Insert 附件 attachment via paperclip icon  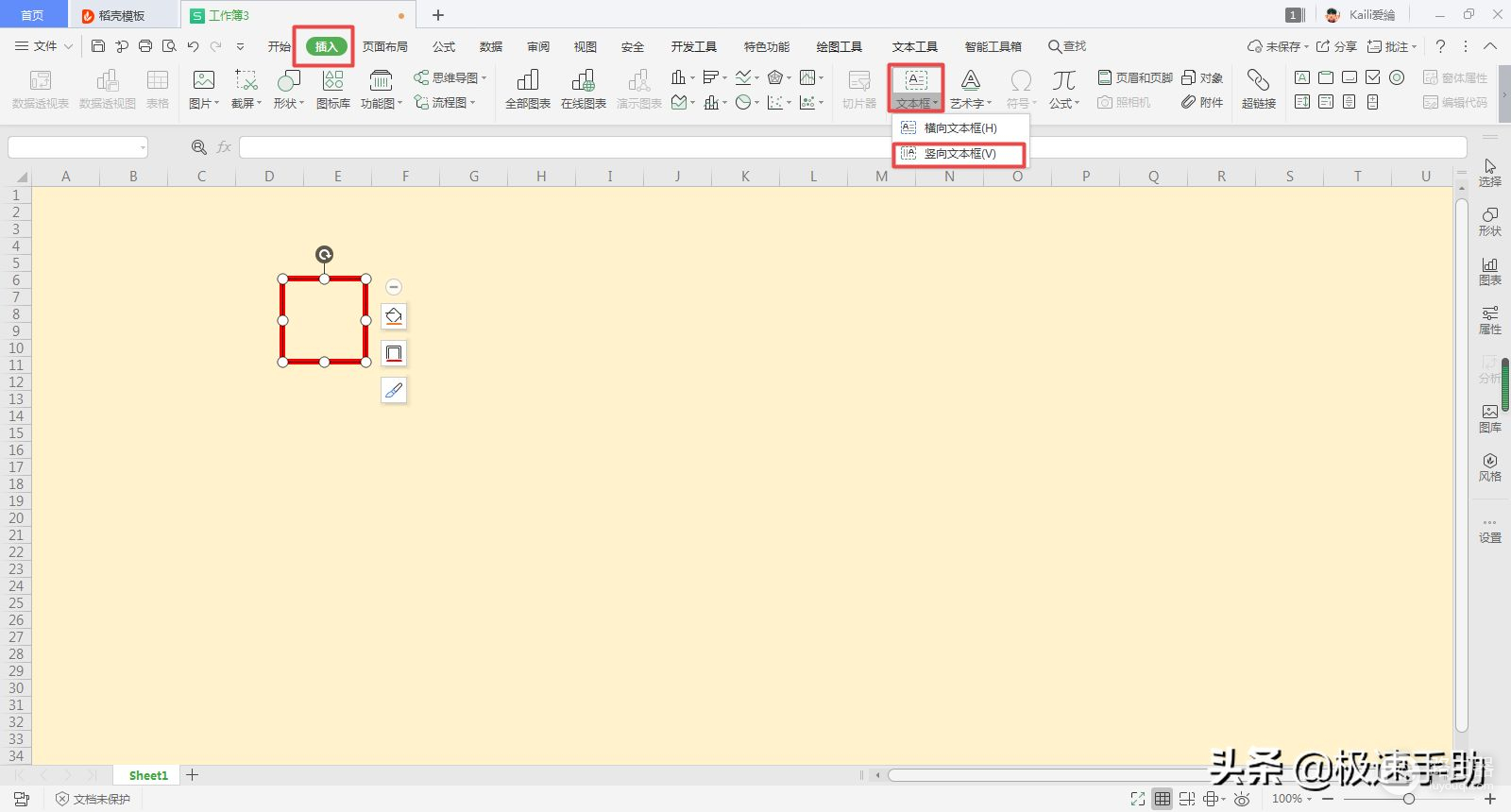pos(1201,102)
